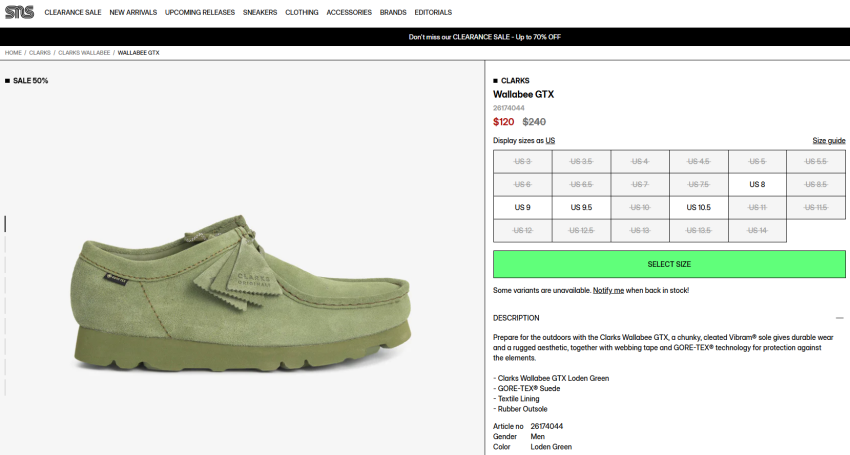This screenshot has height=455, width=850.
Task: Go to Clarks Wallabee breadcrumb
Action: click(x=84, y=53)
